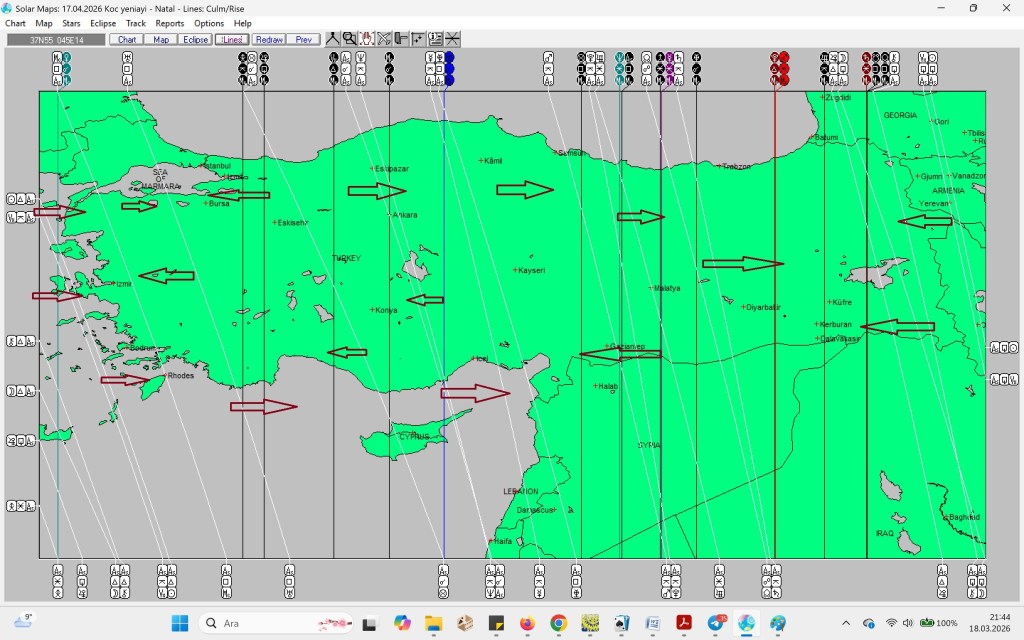Click the line-drawing tool icon in toolbar
Viewport: 1024px width, 640px height.
(333, 39)
